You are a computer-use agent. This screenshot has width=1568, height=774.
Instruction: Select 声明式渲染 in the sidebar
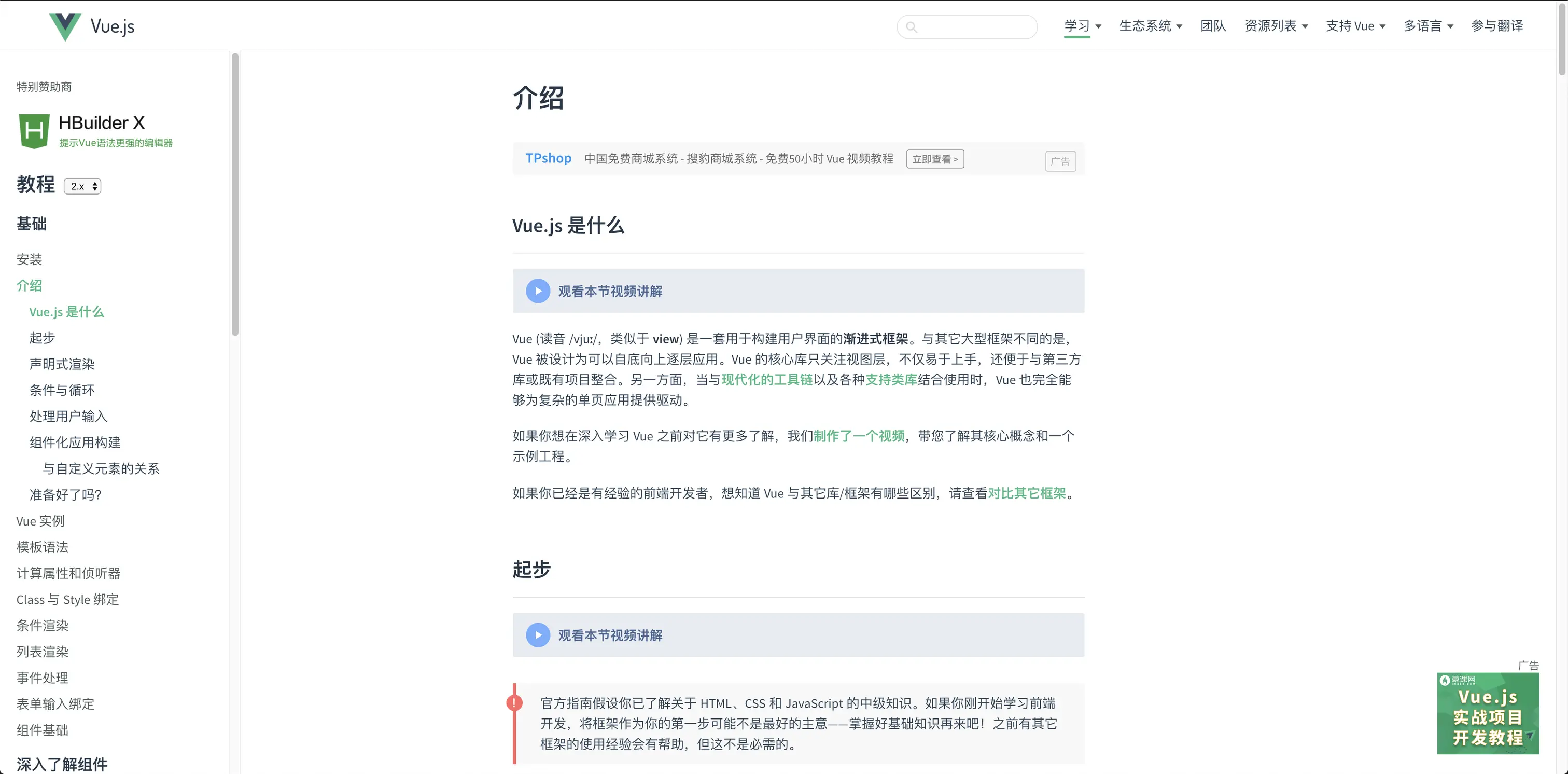click(62, 364)
